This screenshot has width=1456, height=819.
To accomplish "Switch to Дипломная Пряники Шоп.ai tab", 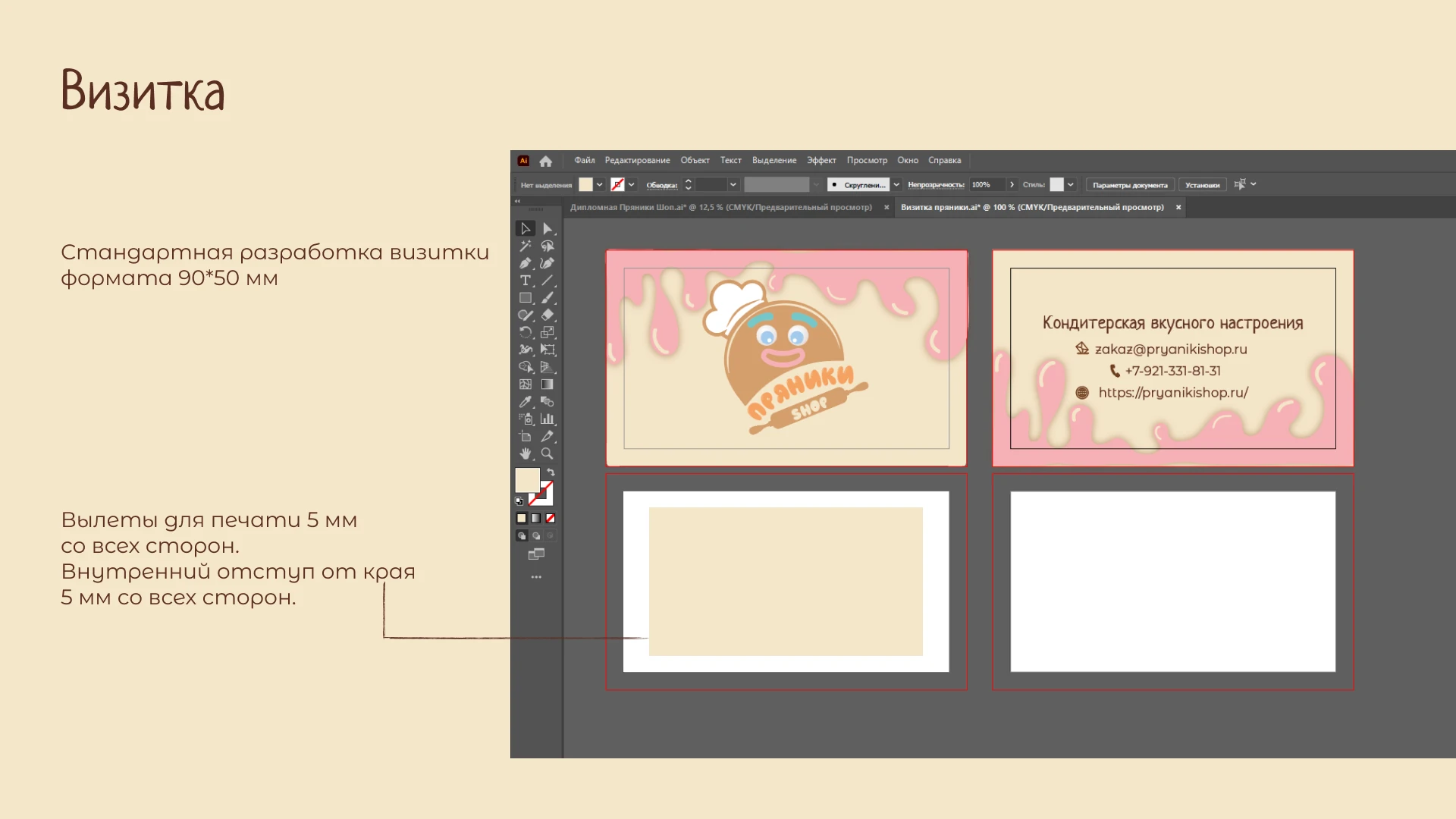I will [720, 207].
